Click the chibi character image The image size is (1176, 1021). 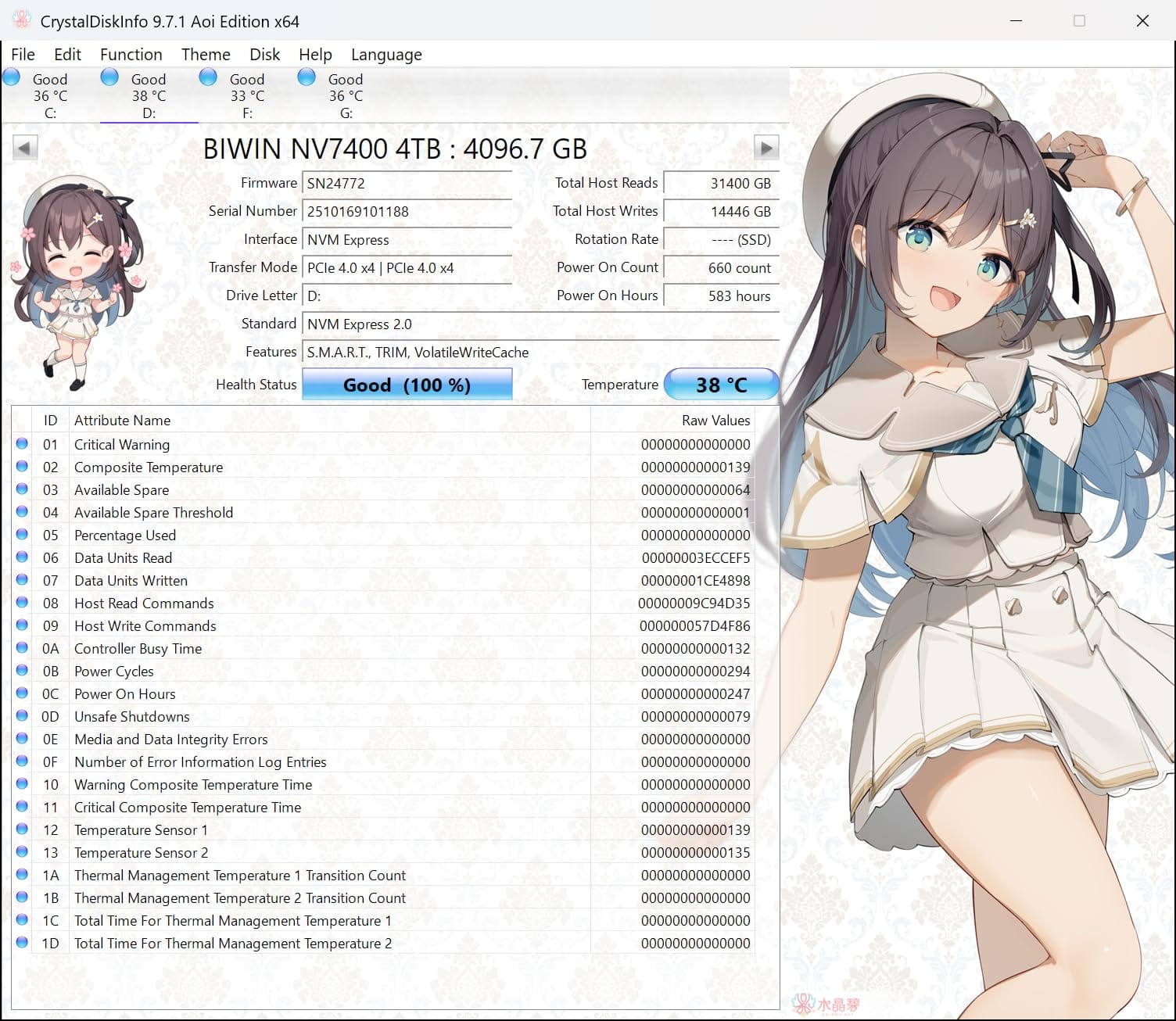pyautogui.click(x=78, y=281)
